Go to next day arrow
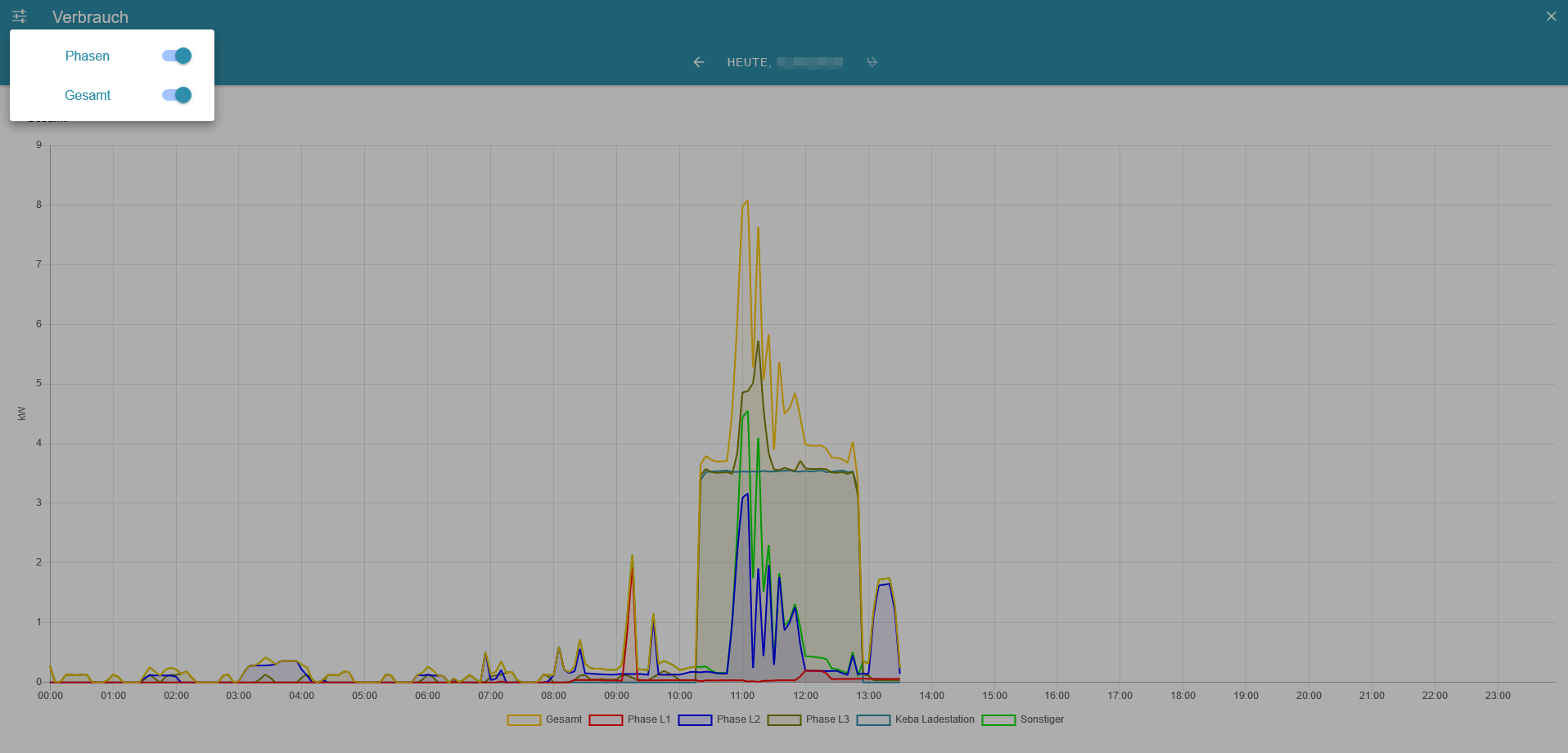1568x753 pixels. [872, 62]
